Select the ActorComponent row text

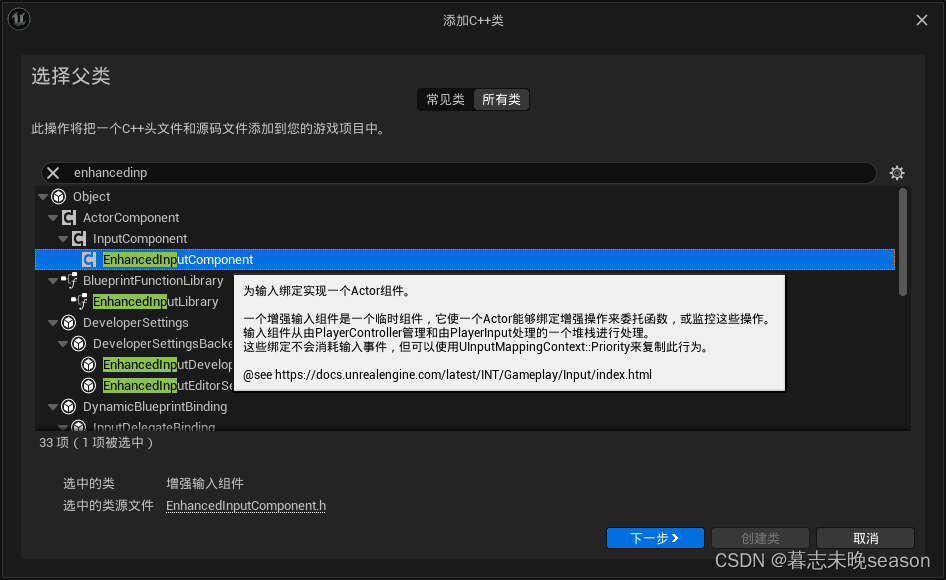131,218
